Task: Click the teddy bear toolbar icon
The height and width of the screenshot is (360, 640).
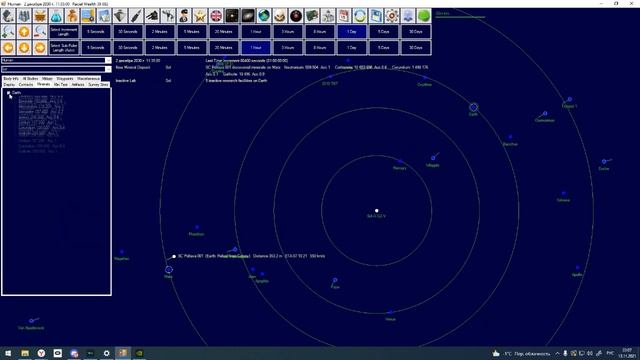Action: tap(72, 16)
